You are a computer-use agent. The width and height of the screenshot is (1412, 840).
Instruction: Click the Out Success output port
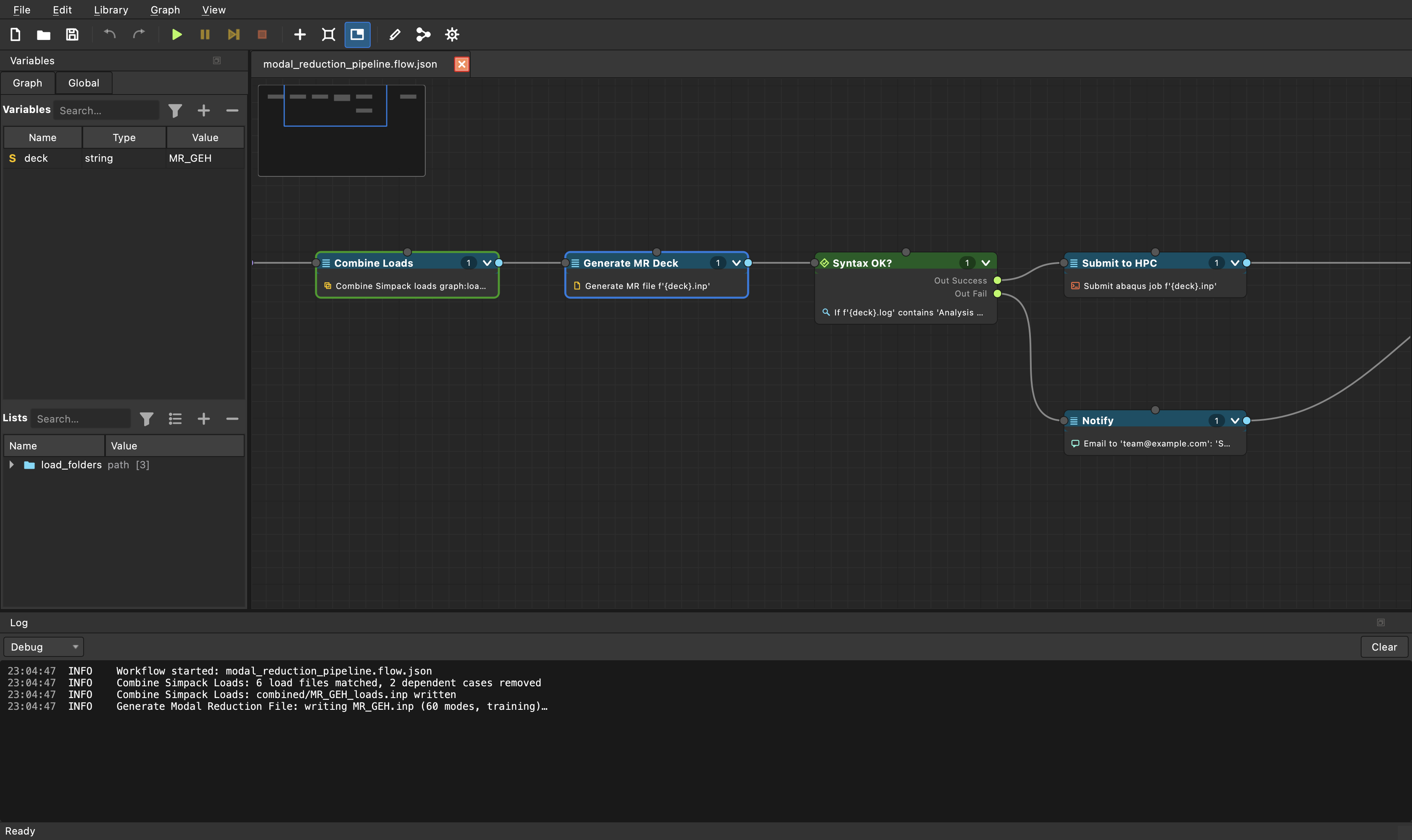coord(997,280)
